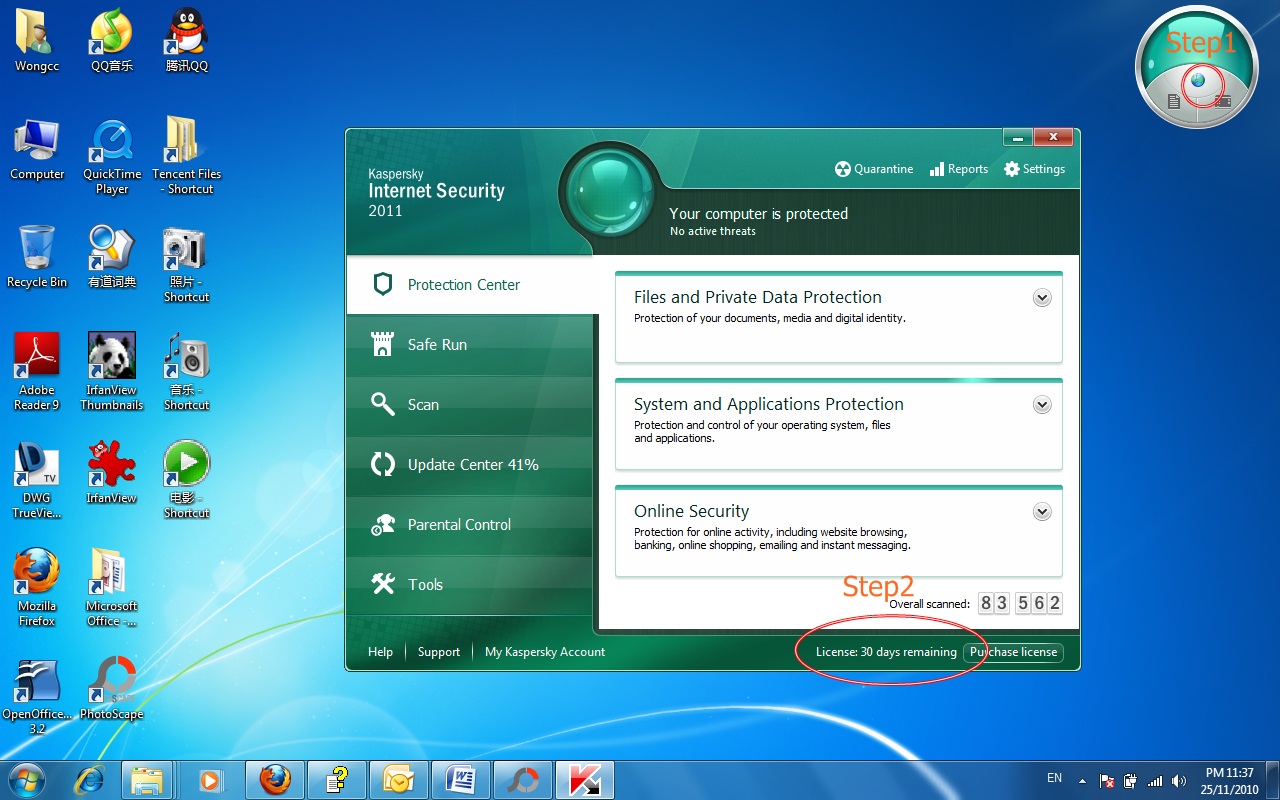Select the Recycle Bin desktop icon
Screen dimensions: 1280x800
point(37,256)
